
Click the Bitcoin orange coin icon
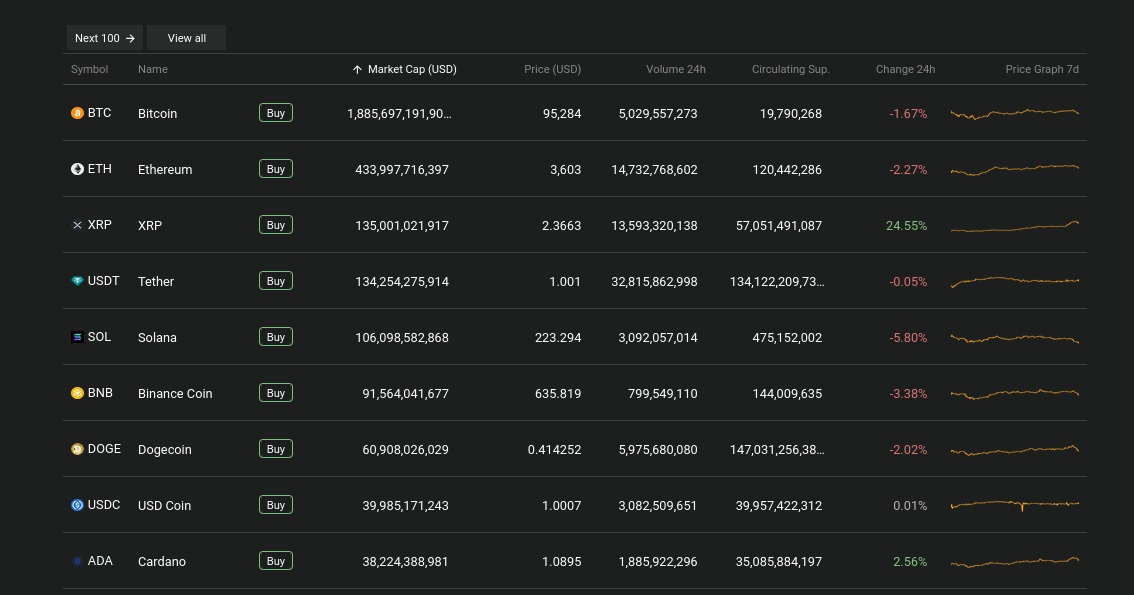[77, 114]
